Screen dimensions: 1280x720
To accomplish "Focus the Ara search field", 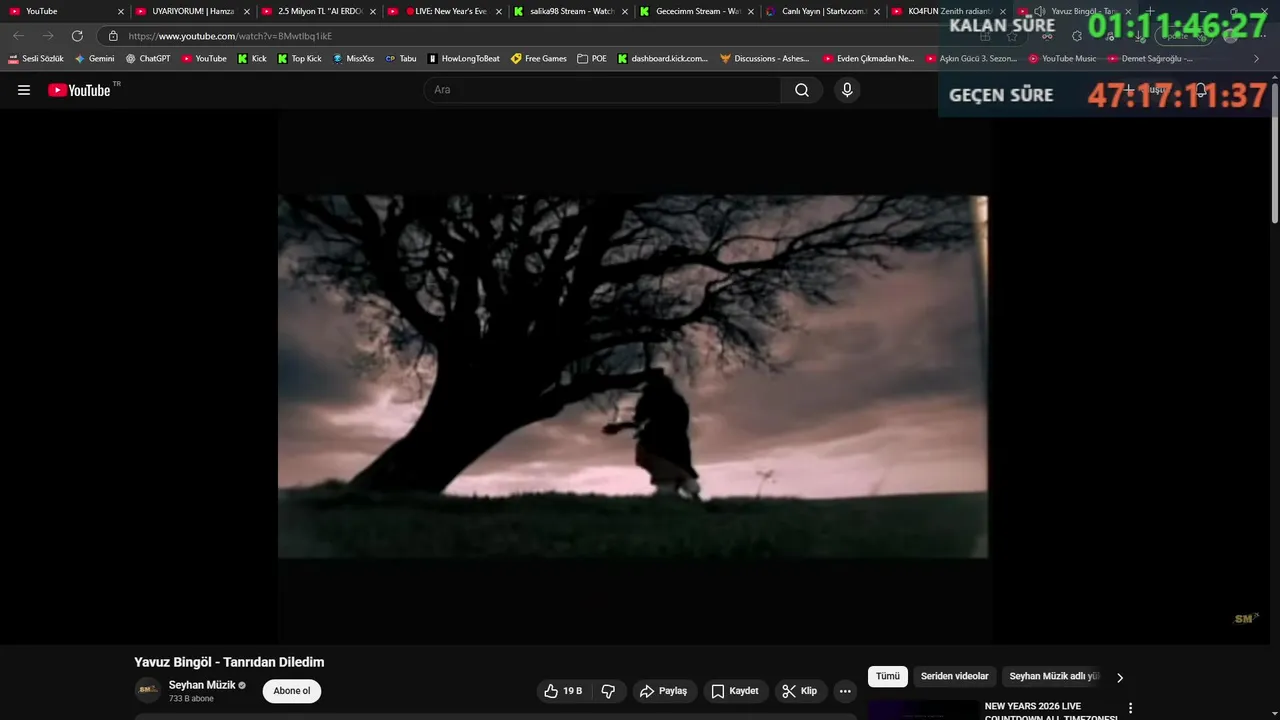I will tap(602, 90).
